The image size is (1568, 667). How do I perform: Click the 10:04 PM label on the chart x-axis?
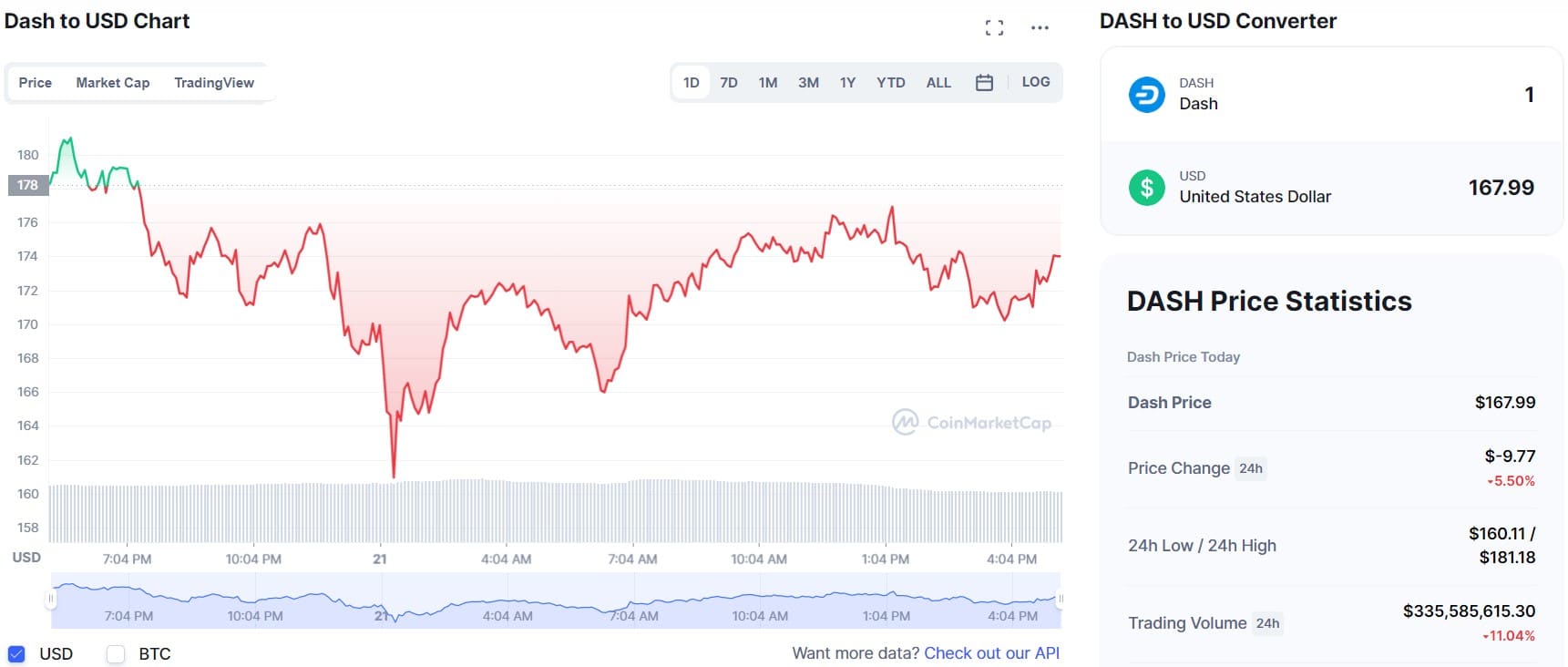tap(253, 559)
